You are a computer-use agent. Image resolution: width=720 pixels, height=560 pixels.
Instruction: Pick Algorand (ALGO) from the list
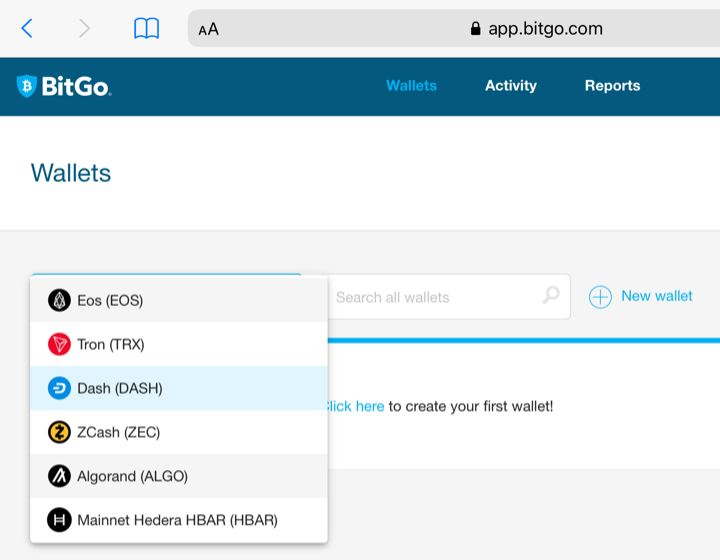tap(179, 476)
